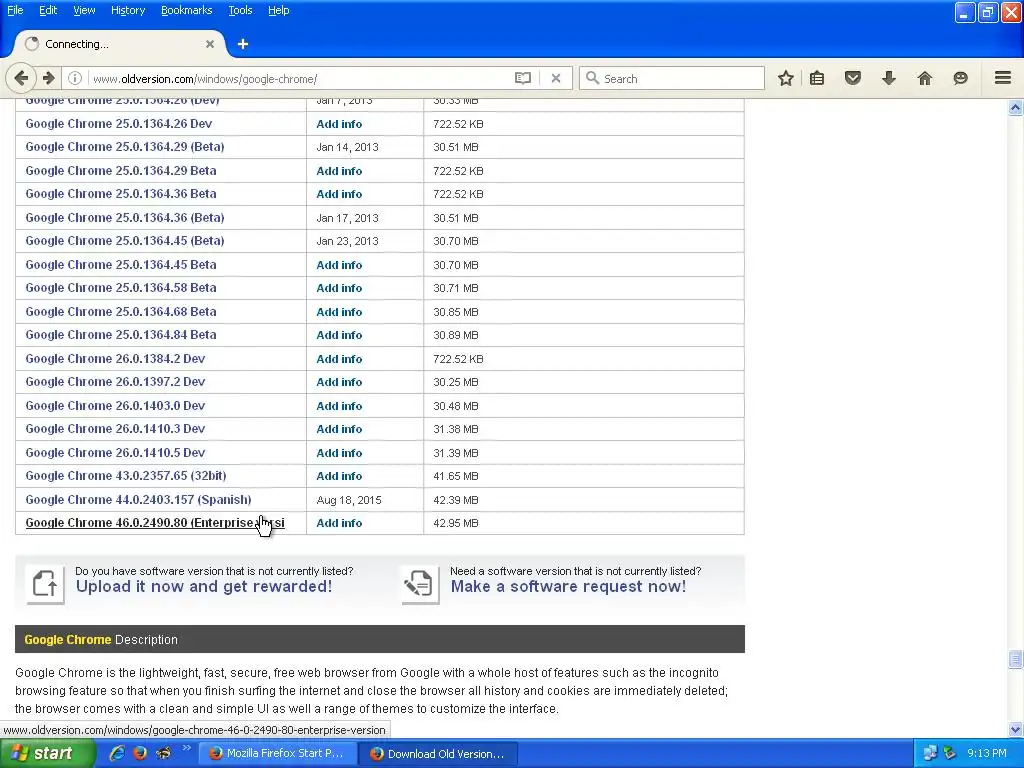Image resolution: width=1024 pixels, height=768 pixels.
Task: Open the Edit menu
Action: pos(48,10)
